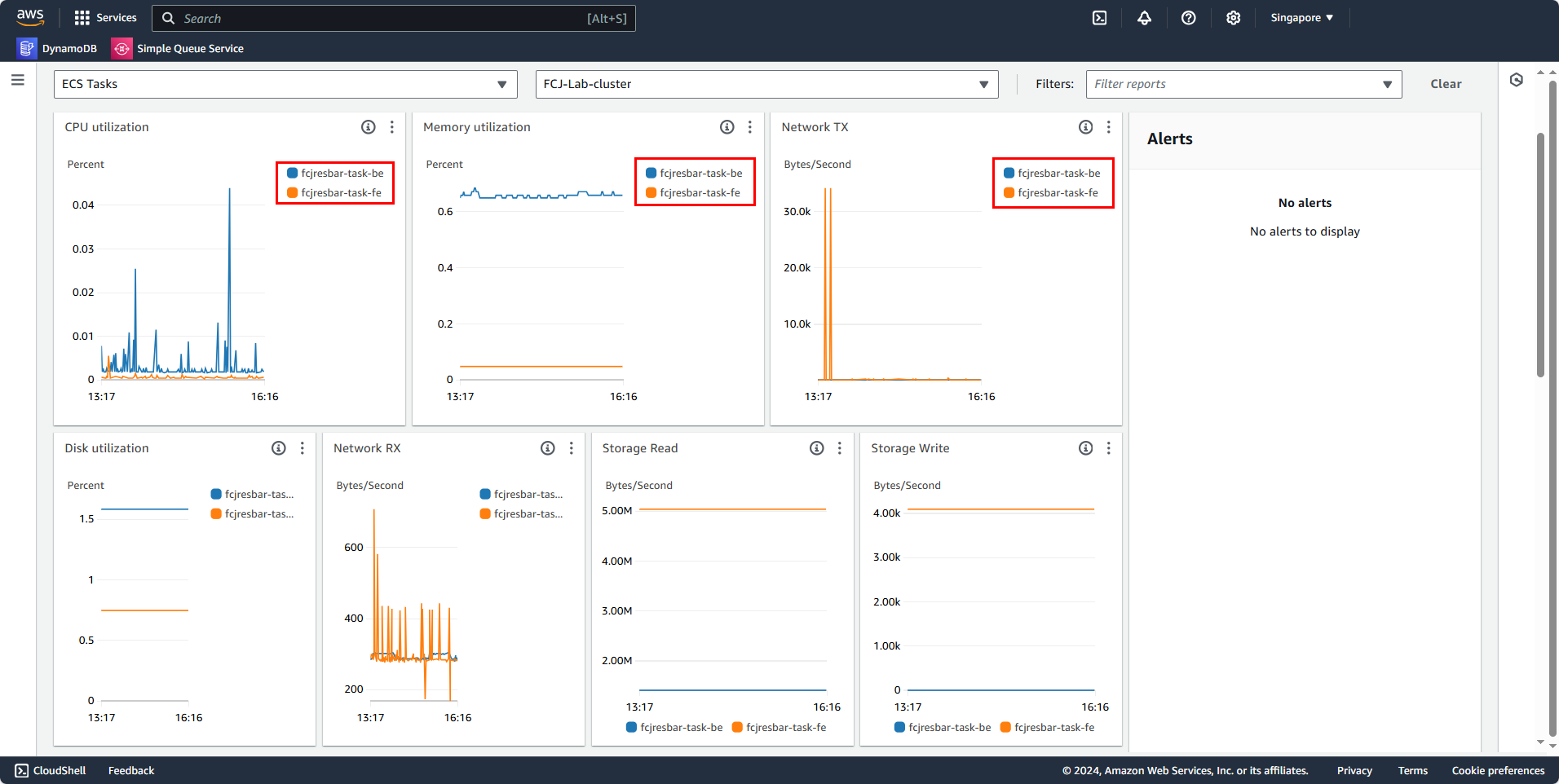Open the AWS home logo

click(30, 17)
